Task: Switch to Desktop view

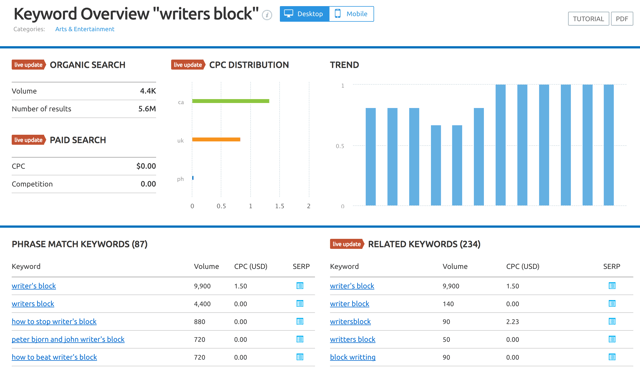Action: tap(304, 14)
